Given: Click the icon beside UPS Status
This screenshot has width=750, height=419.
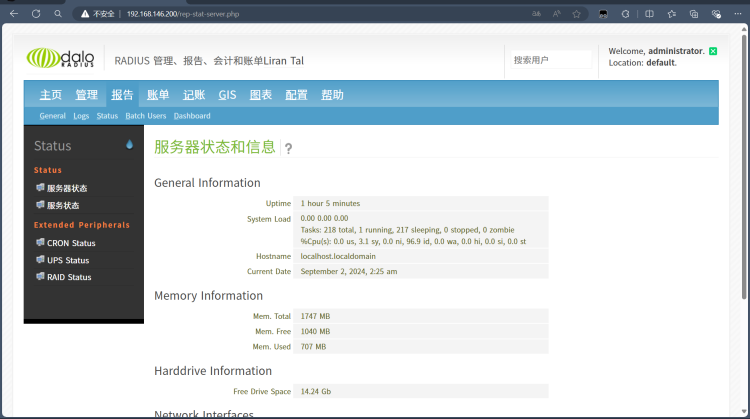Looking at the screenshot, I should click(40, 260).
